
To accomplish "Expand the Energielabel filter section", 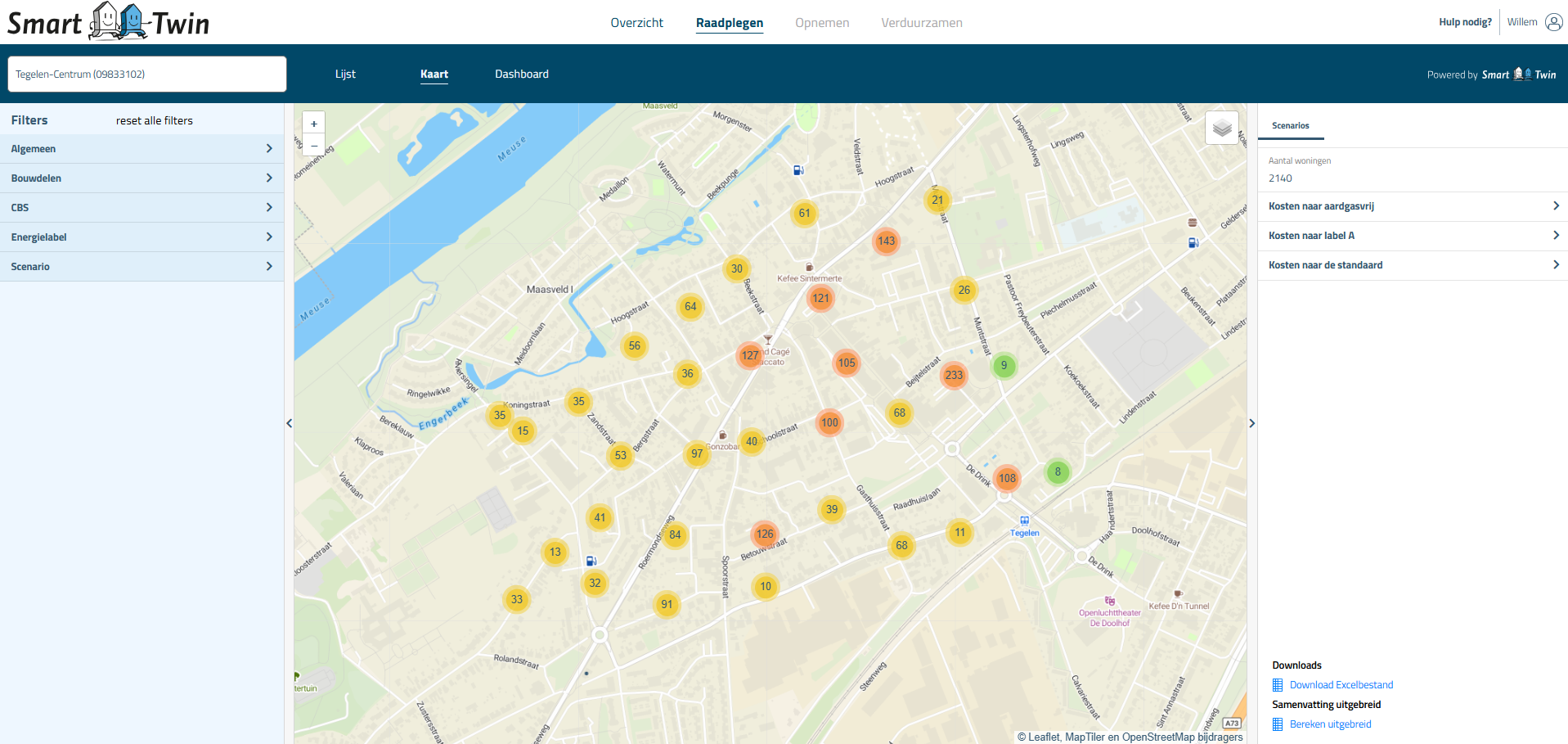I will pyautogui.click(x=142, y=237).
